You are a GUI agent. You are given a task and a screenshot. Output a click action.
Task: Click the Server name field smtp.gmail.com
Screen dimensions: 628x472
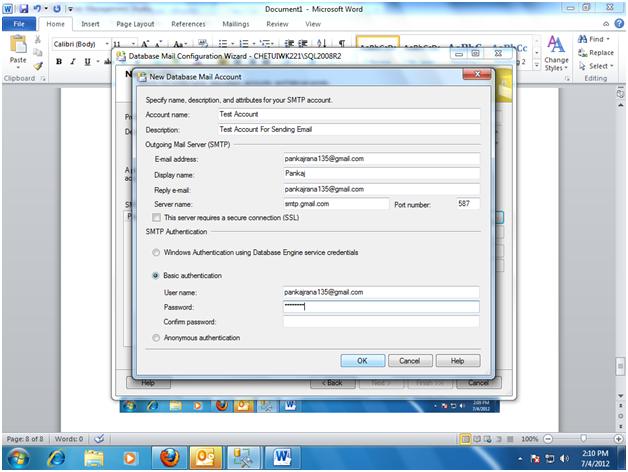336,204
